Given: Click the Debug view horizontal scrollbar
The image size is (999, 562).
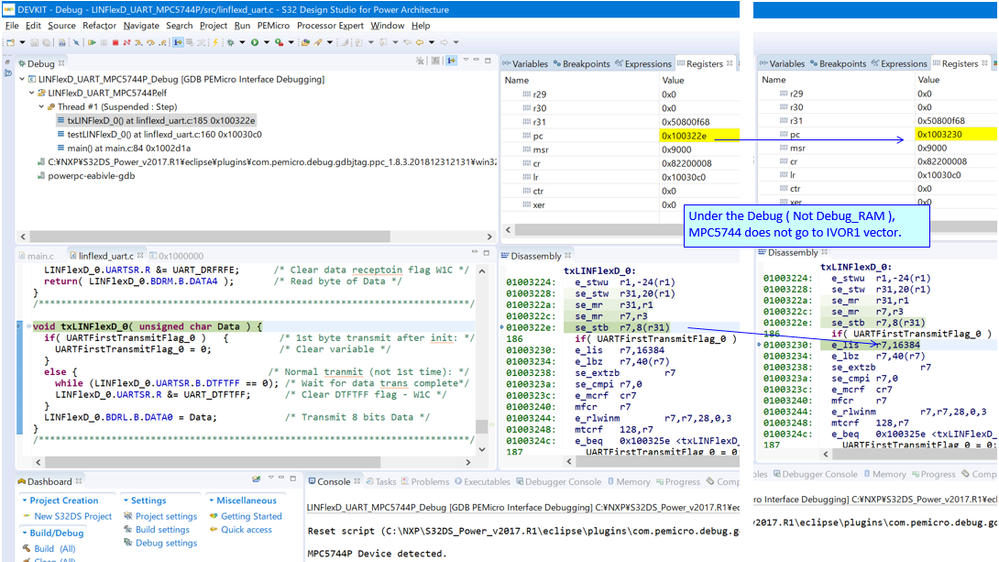Looking at the screenshot, I should [210, 236].
